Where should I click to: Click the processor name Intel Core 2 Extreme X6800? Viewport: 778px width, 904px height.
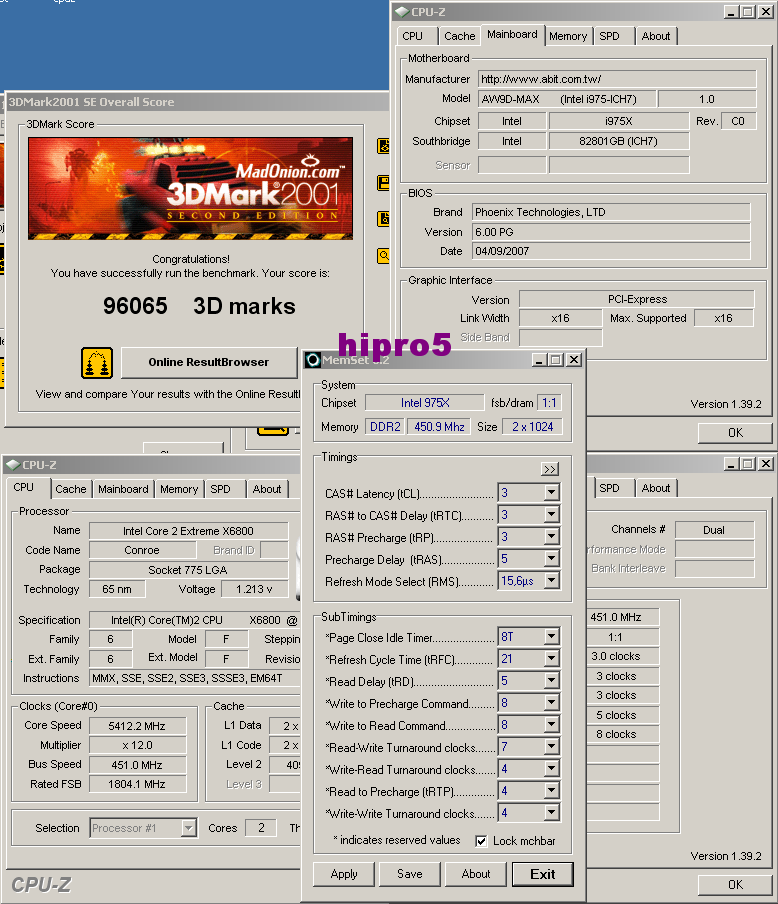[x=189, y=531]
